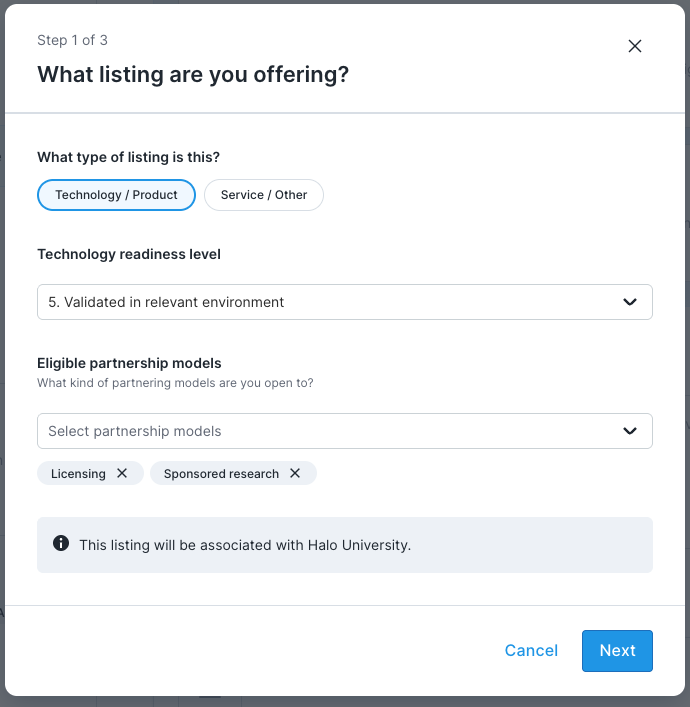690x707 pixels.
Task: Focus the 'Select partnership models' field
Action: [320, 431]
